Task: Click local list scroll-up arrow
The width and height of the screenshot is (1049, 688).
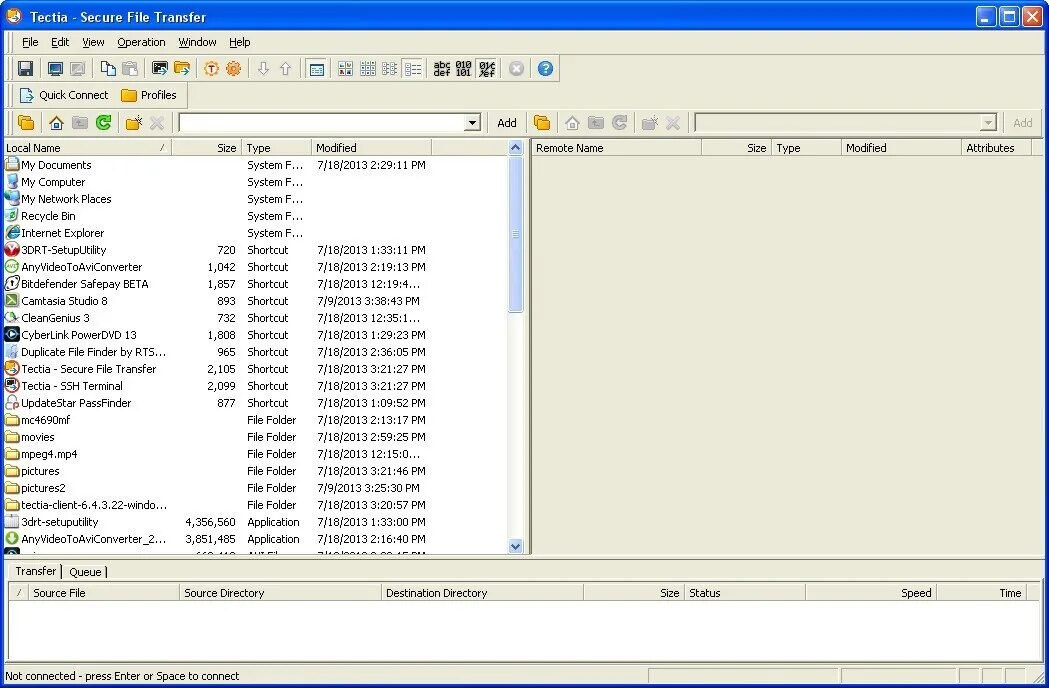Action: (x=515, y=147)
